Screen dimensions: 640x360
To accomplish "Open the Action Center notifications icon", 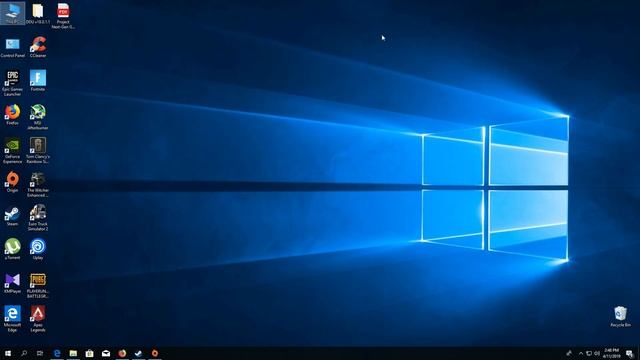I will [x=629, y=353].
